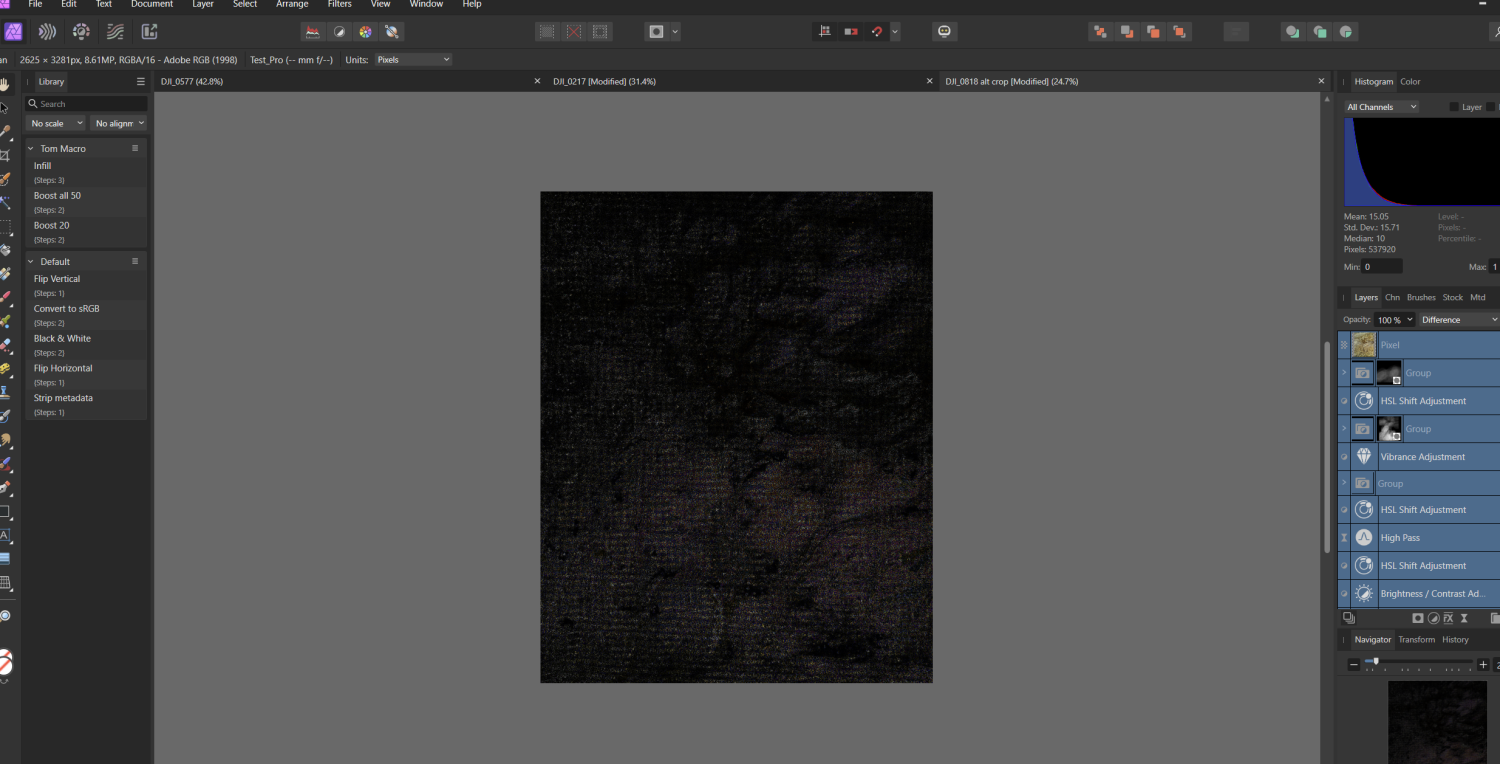1500x764 pixels.
Task: Open the Difference blend mode dropdown
Action: (x=1460, y=320)
